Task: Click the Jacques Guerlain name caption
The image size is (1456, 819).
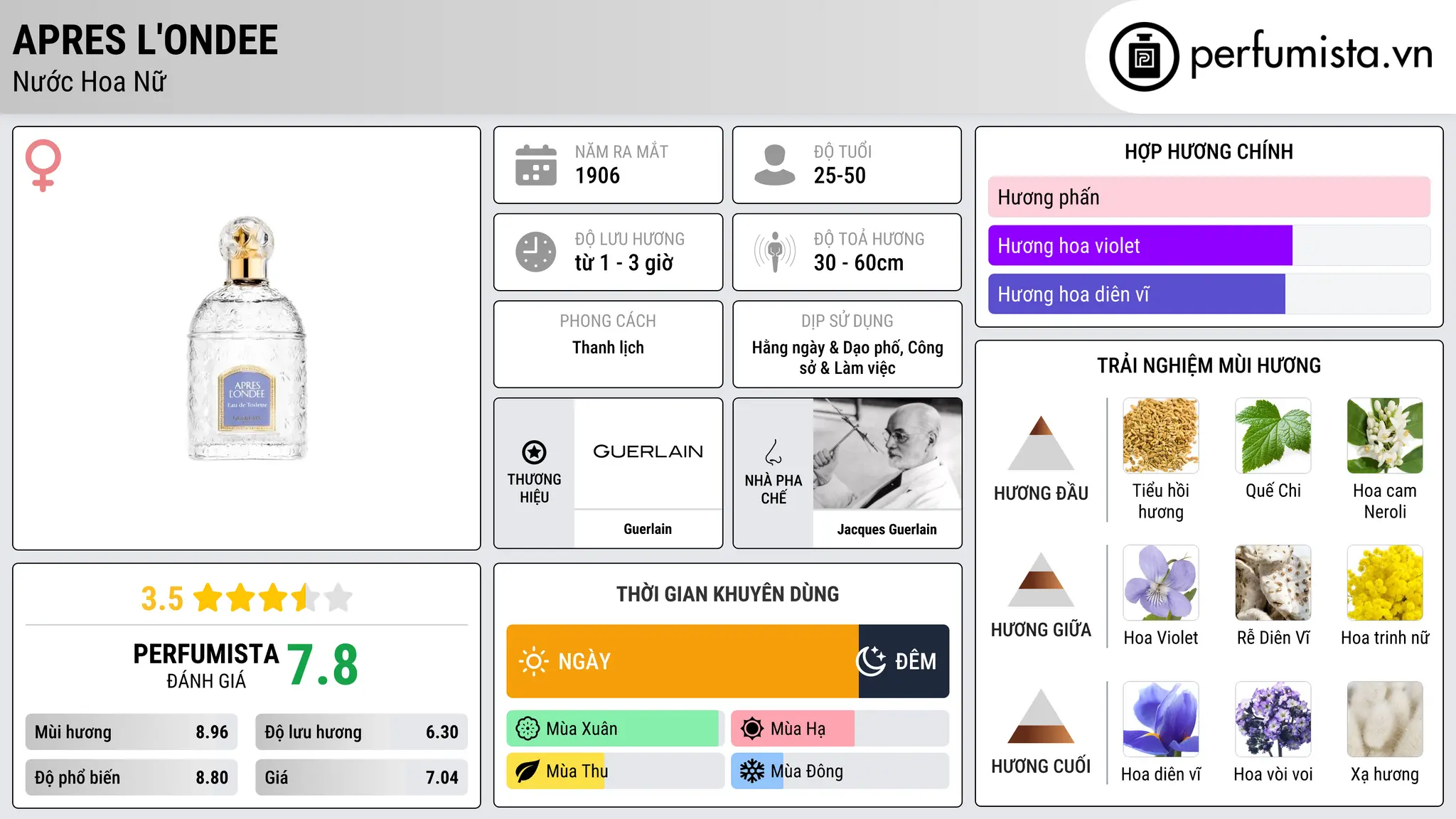Action: [x=887, y=530]
